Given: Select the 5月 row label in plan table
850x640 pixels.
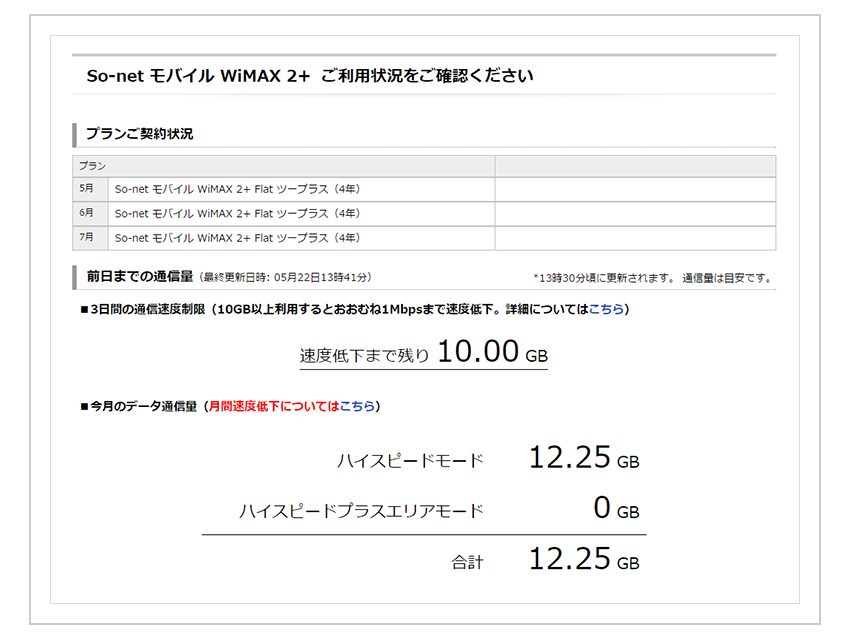Looking at the screenshot, I should [x=87, y=189].
